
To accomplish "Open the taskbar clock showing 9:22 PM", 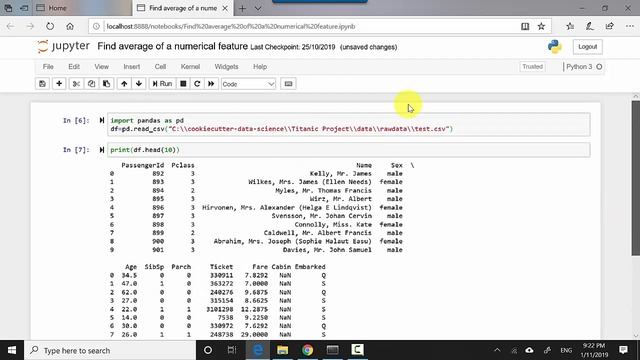I will pyautogui.click(x=594, y=350).
